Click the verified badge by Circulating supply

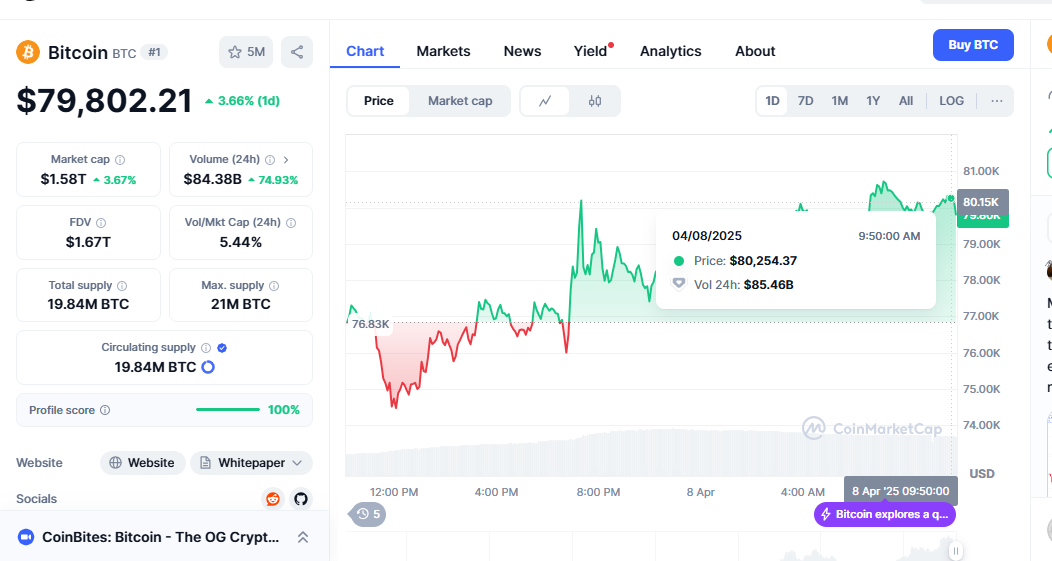tap(222, 348)
